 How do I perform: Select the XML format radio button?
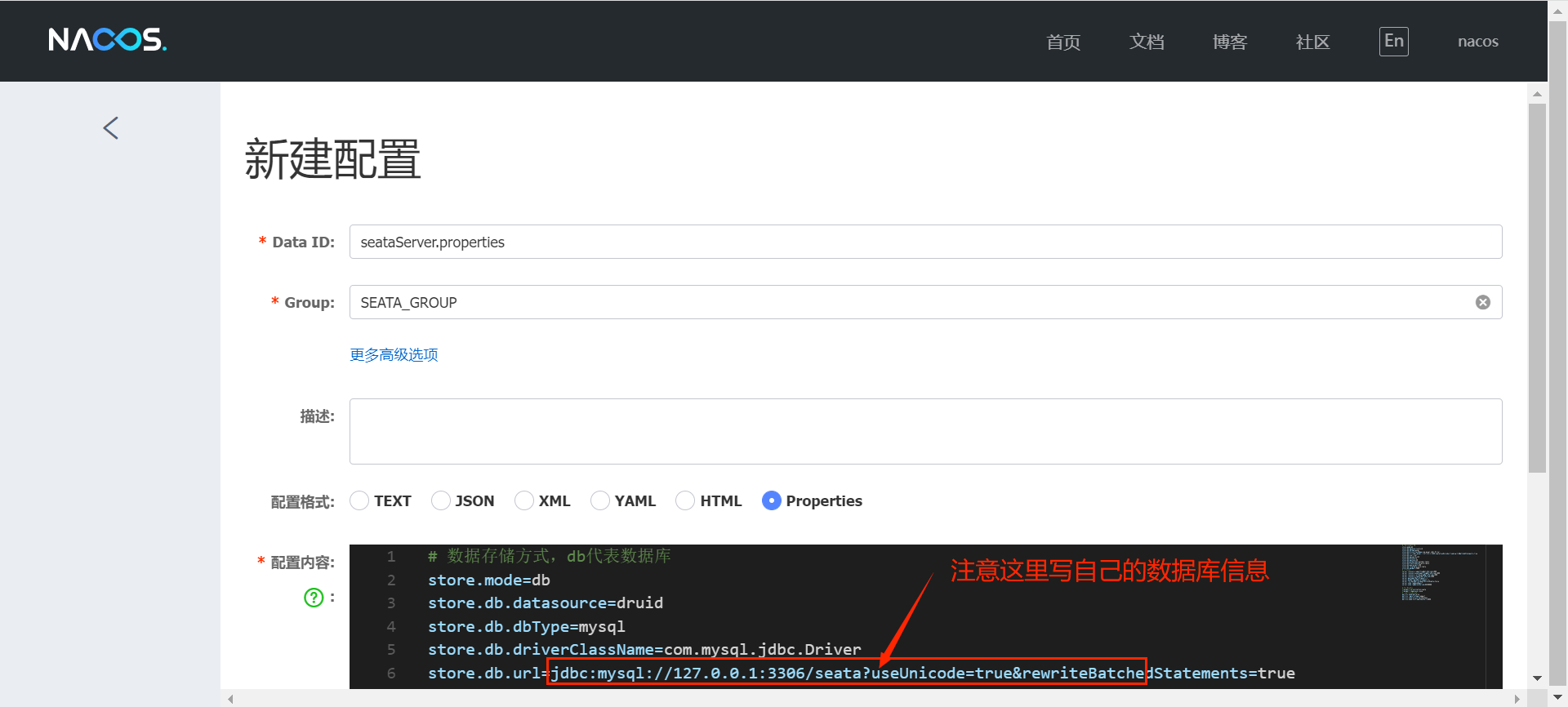524,500
